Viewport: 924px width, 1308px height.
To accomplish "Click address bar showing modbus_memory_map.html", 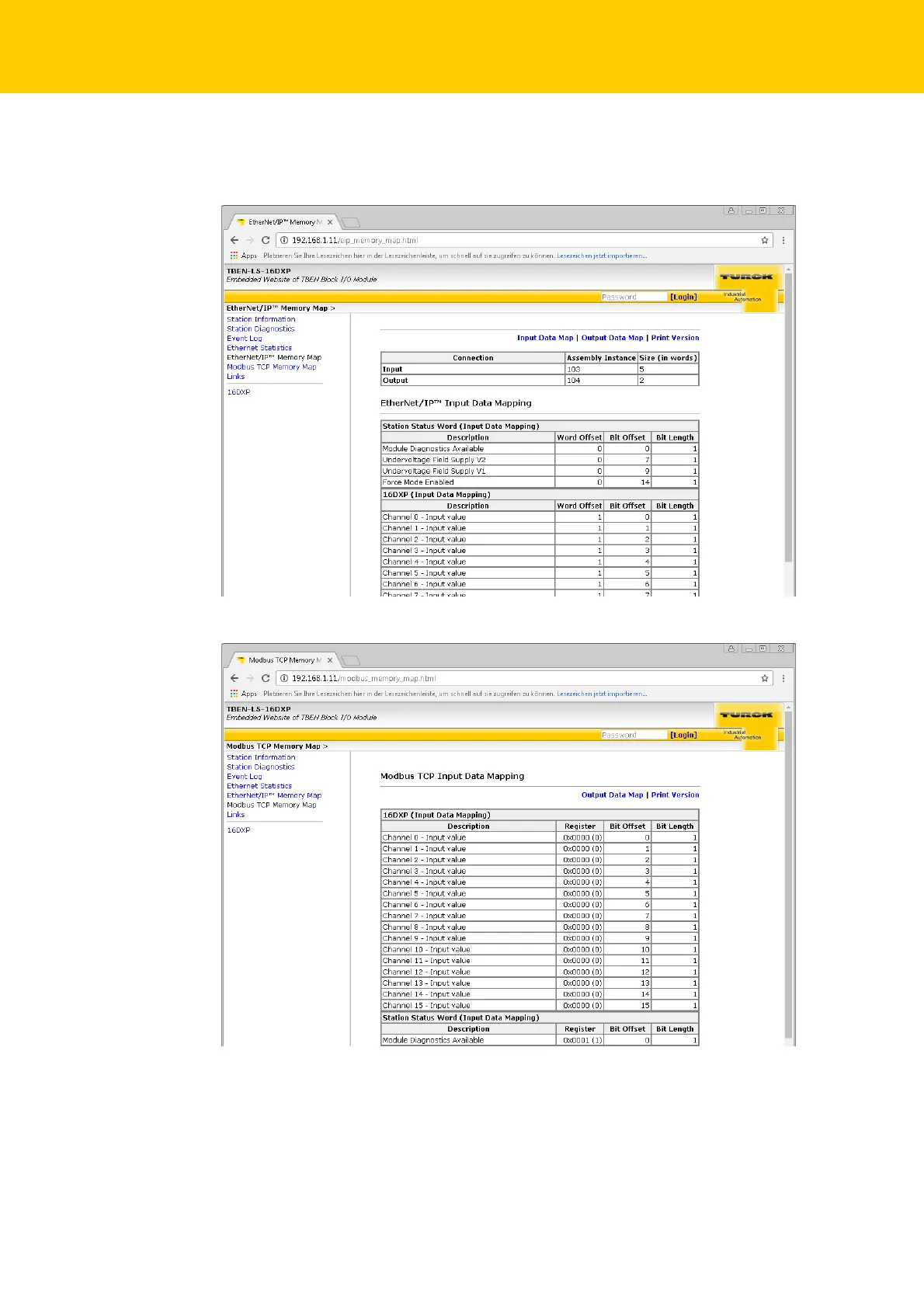I will click(x=525, y=679).
